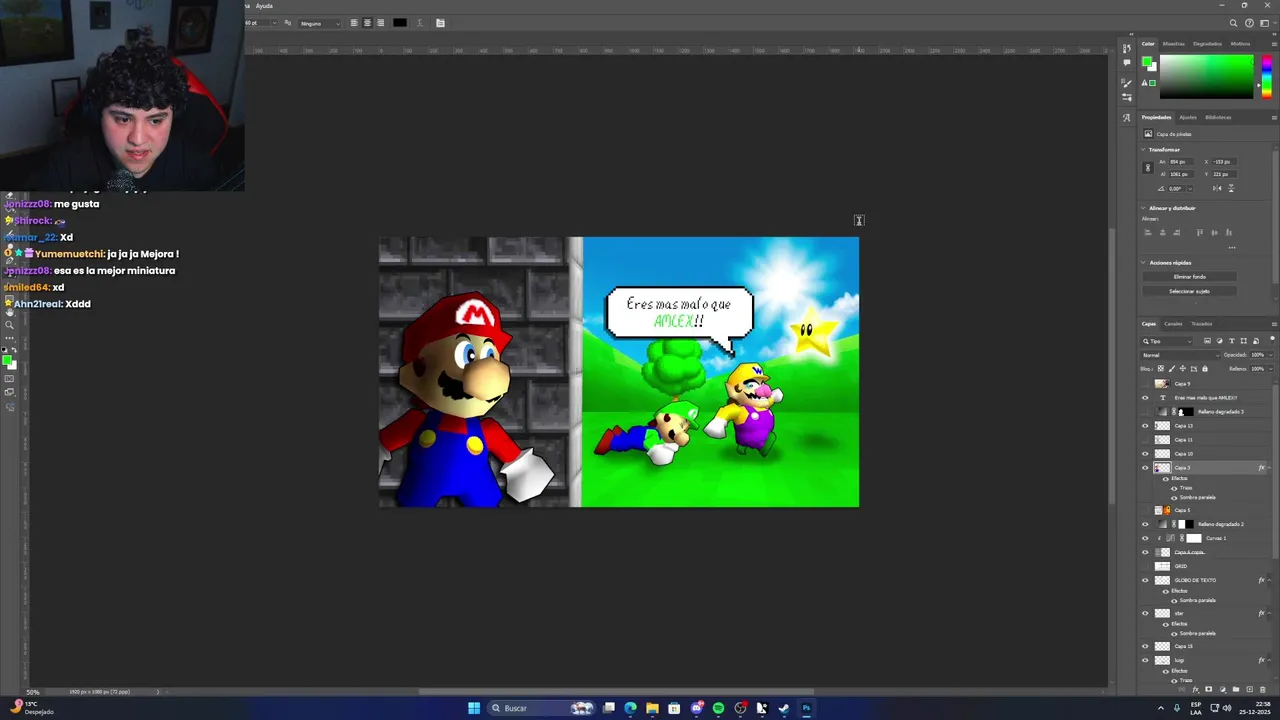Collapse Capa 3 layer effects
The image size is (1280, 720).
[x=1270, y=468]
